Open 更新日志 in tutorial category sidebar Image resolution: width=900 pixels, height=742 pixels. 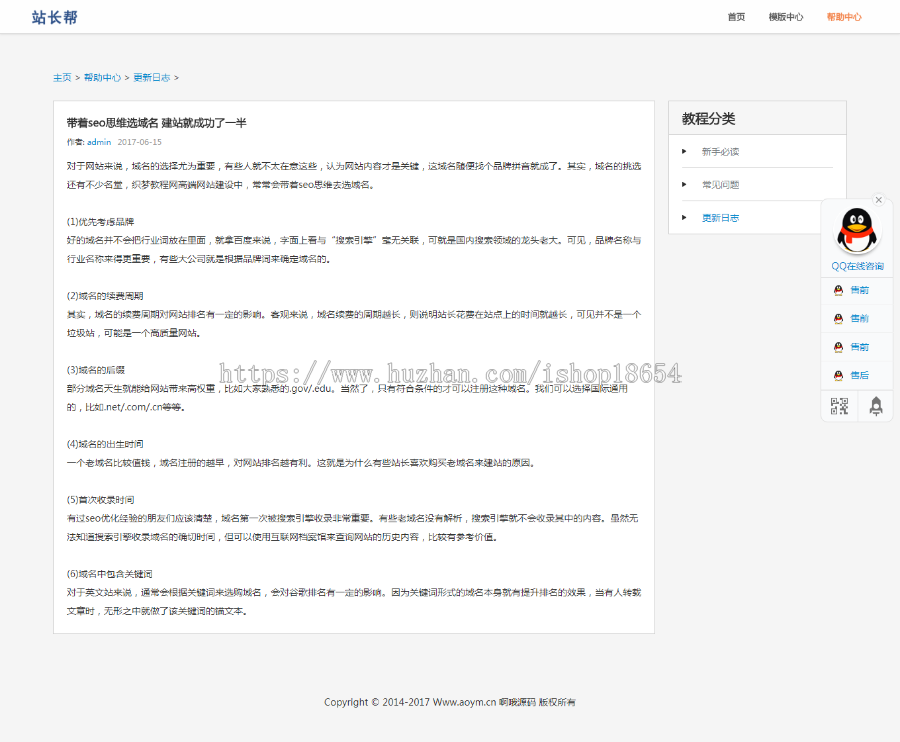(720, 218)
